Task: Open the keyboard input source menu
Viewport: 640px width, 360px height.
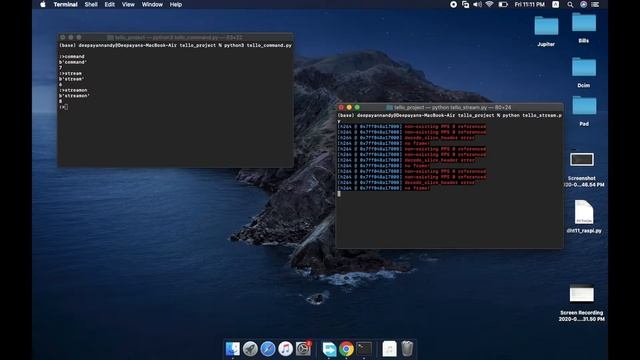Action: [x=556, y=4]
